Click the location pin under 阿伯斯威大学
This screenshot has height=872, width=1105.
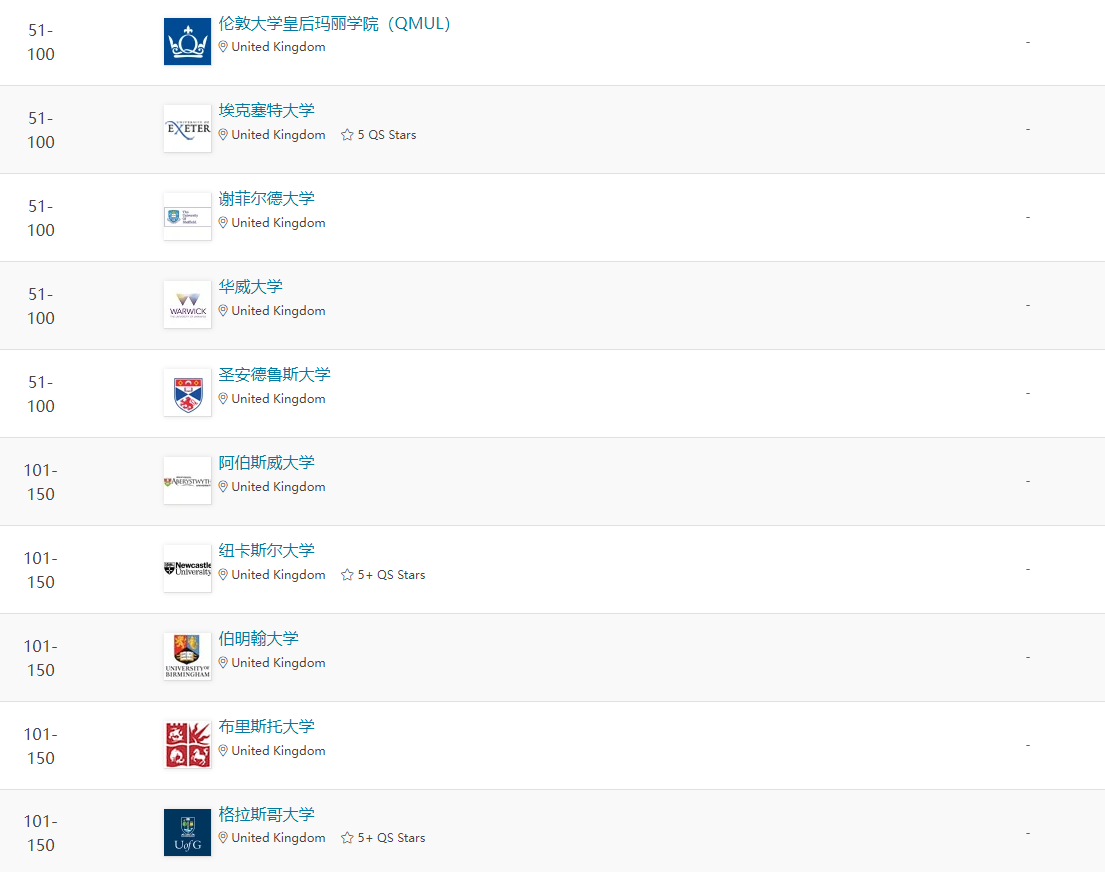click(x=223, y=487)
